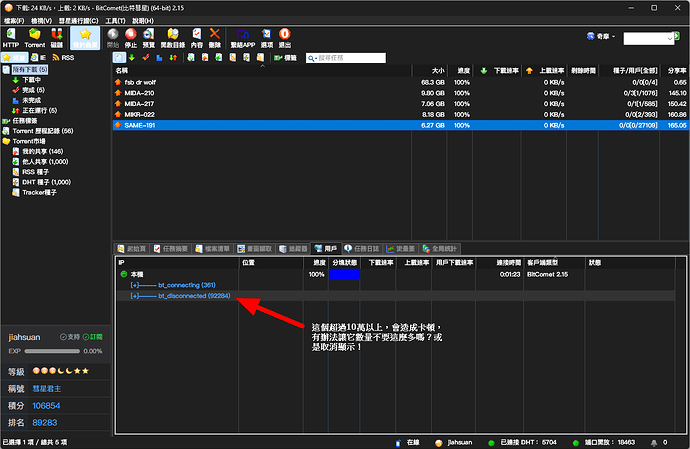690x449 pixels.
Task: Open the Start Page bottom tab
Action: click(132, 249)
